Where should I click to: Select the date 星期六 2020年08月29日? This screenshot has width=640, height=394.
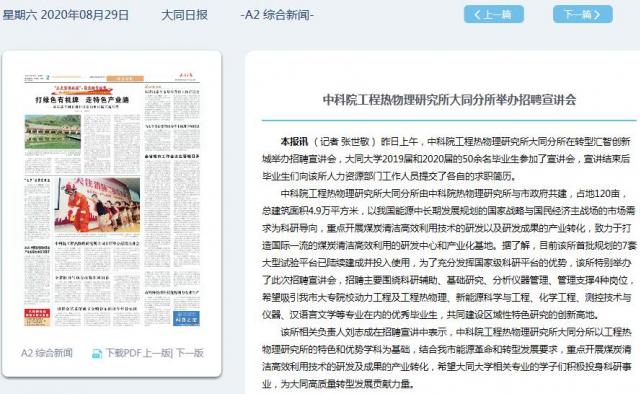tap(65, 15)
